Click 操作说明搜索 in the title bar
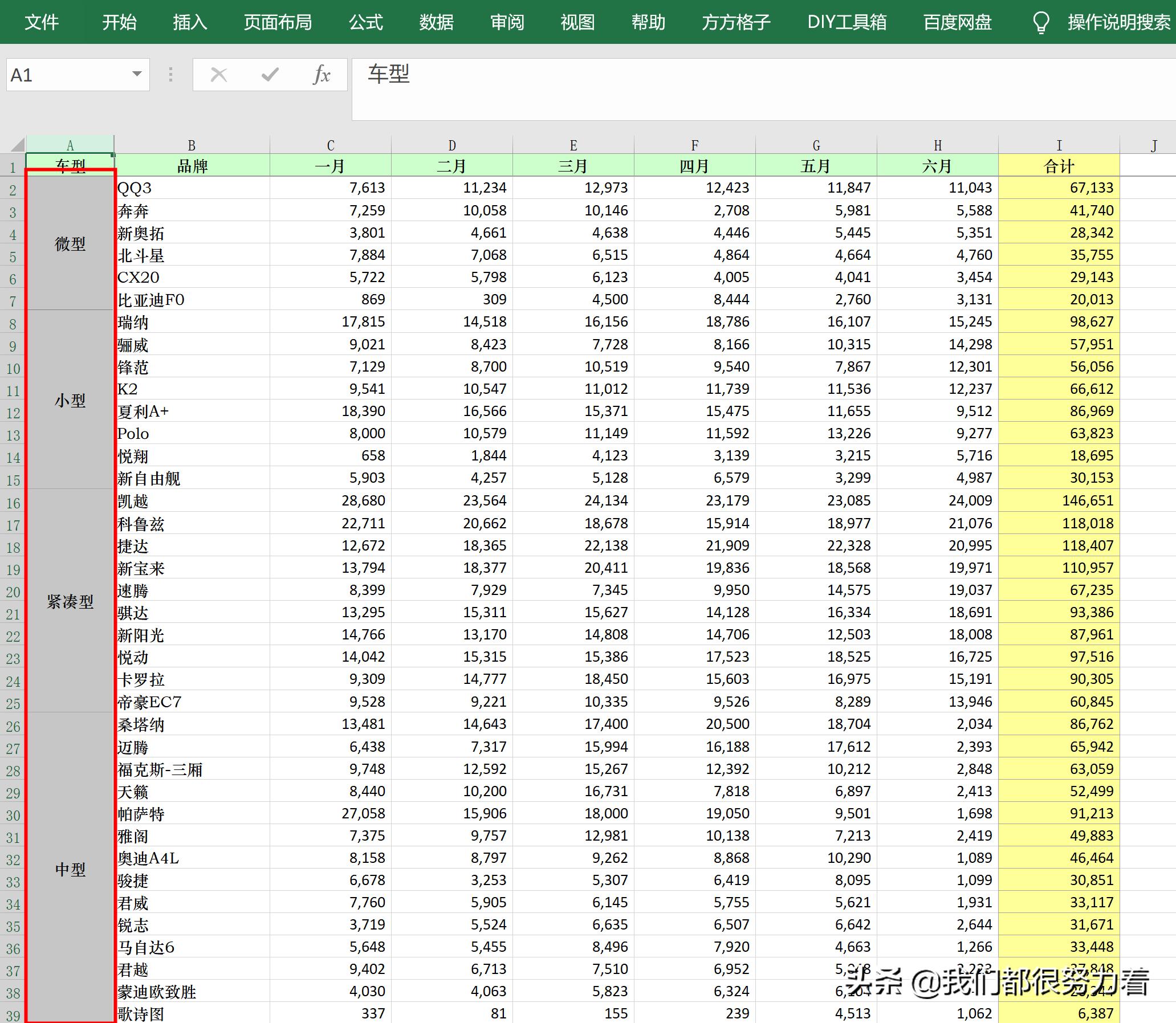 coord(1118,22)
